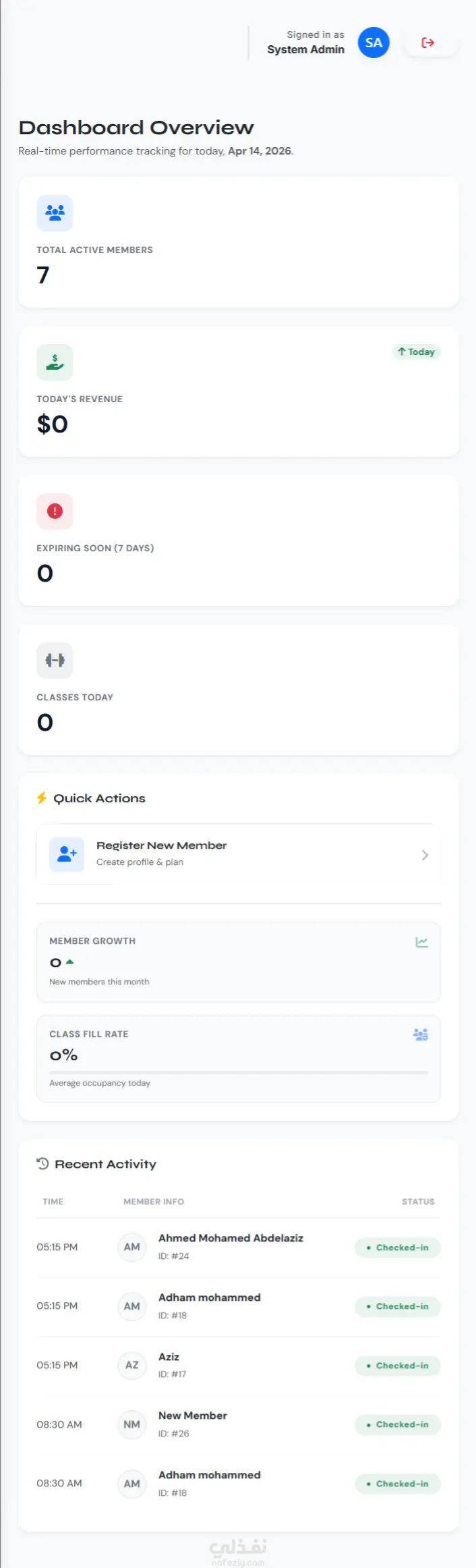Image resolution: width=476 pixels, height=1568 pixels.
Task: Click the Class Fill Rate group icon
Action: (421, 1034)
